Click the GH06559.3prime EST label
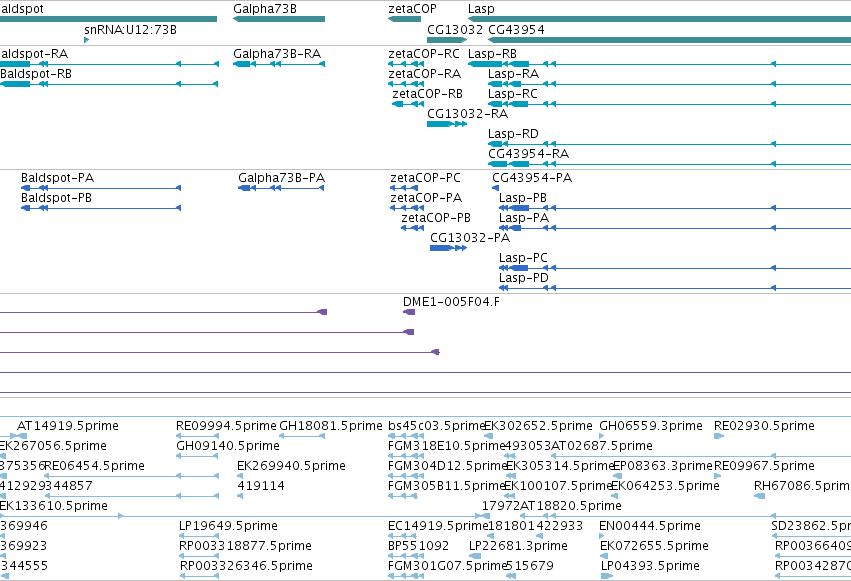 (651, 426)
